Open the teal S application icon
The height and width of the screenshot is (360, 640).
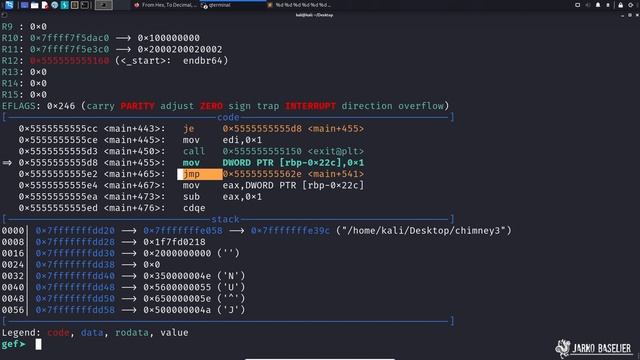click(x=64, y=5)
